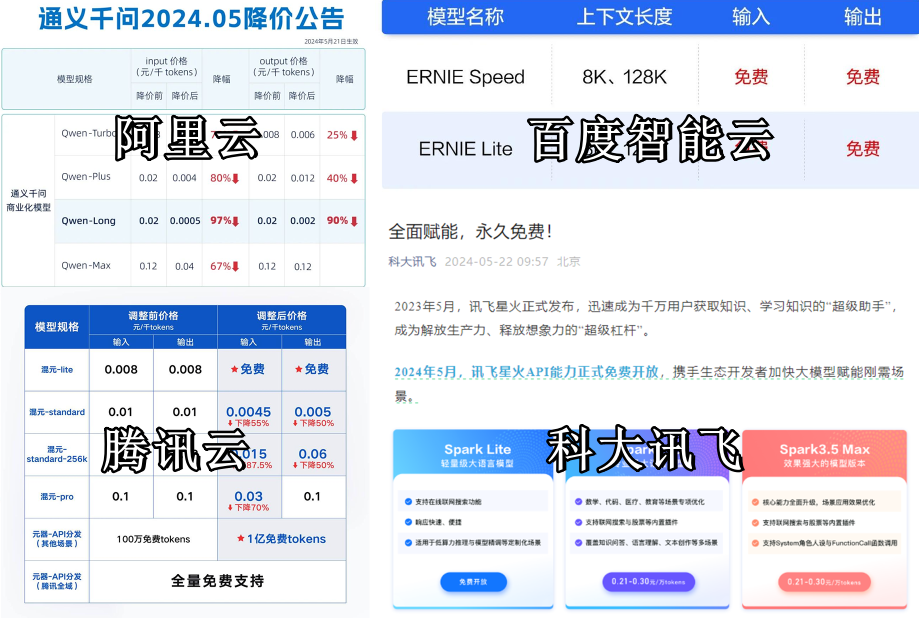Screen dimensions: 919x618
Task: Select the Qwen-Long row label
Action: pos(86,221)
